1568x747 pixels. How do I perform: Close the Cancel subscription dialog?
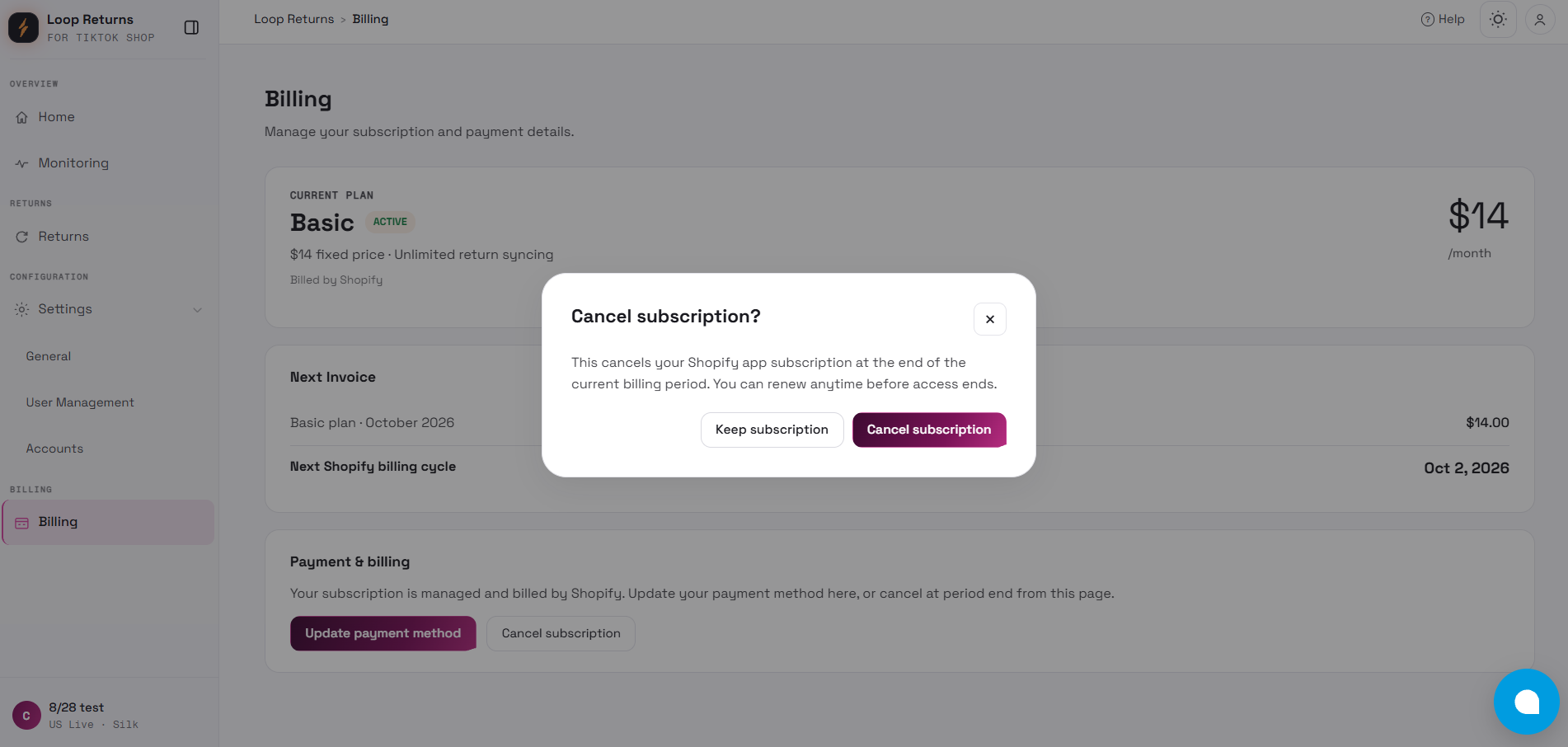point(989,319)
